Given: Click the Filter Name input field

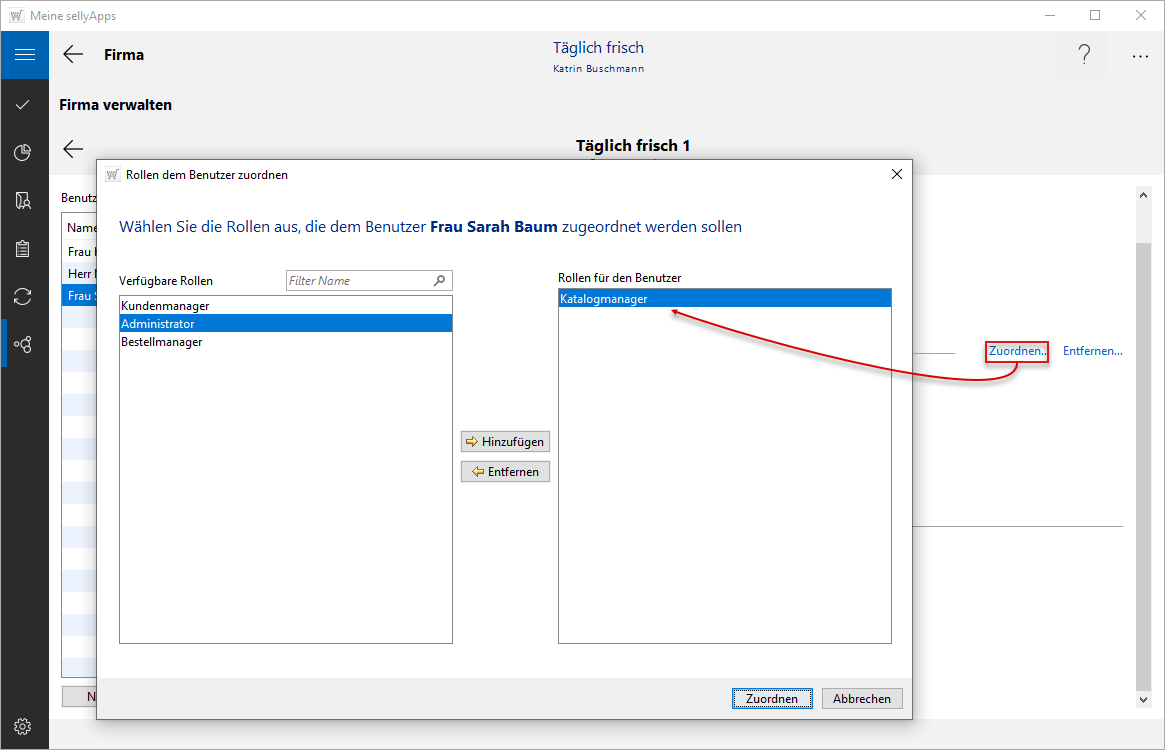Looking at the screenshot, I should click(358, 281).
